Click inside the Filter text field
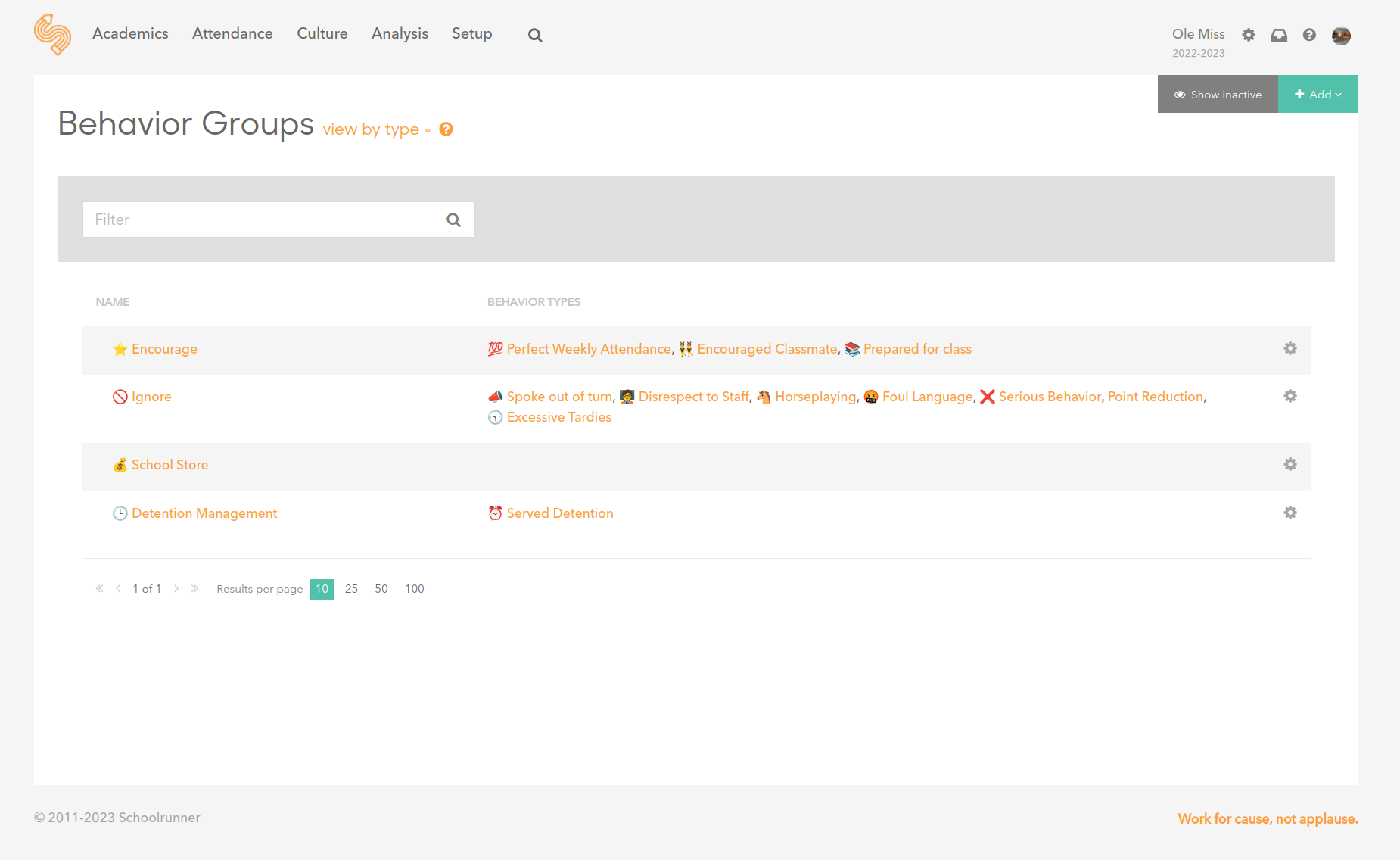 (261, 220)
